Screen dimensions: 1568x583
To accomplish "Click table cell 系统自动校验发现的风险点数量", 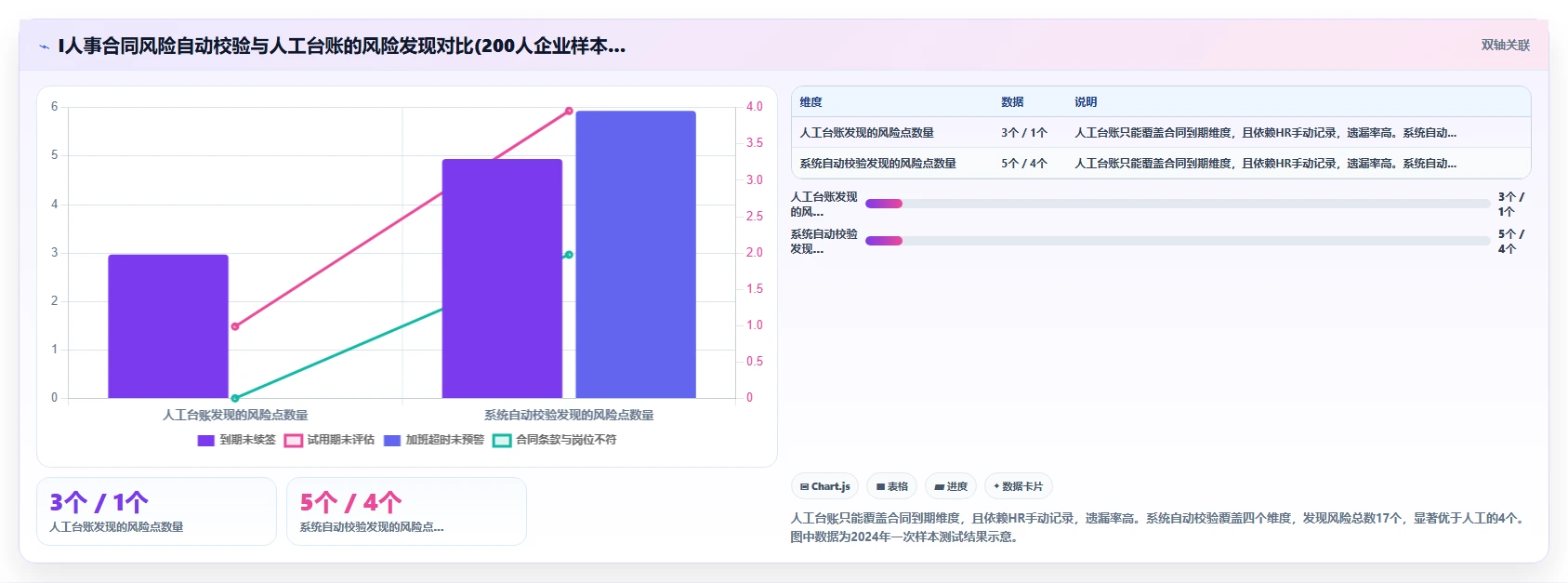I will [878, 164].
